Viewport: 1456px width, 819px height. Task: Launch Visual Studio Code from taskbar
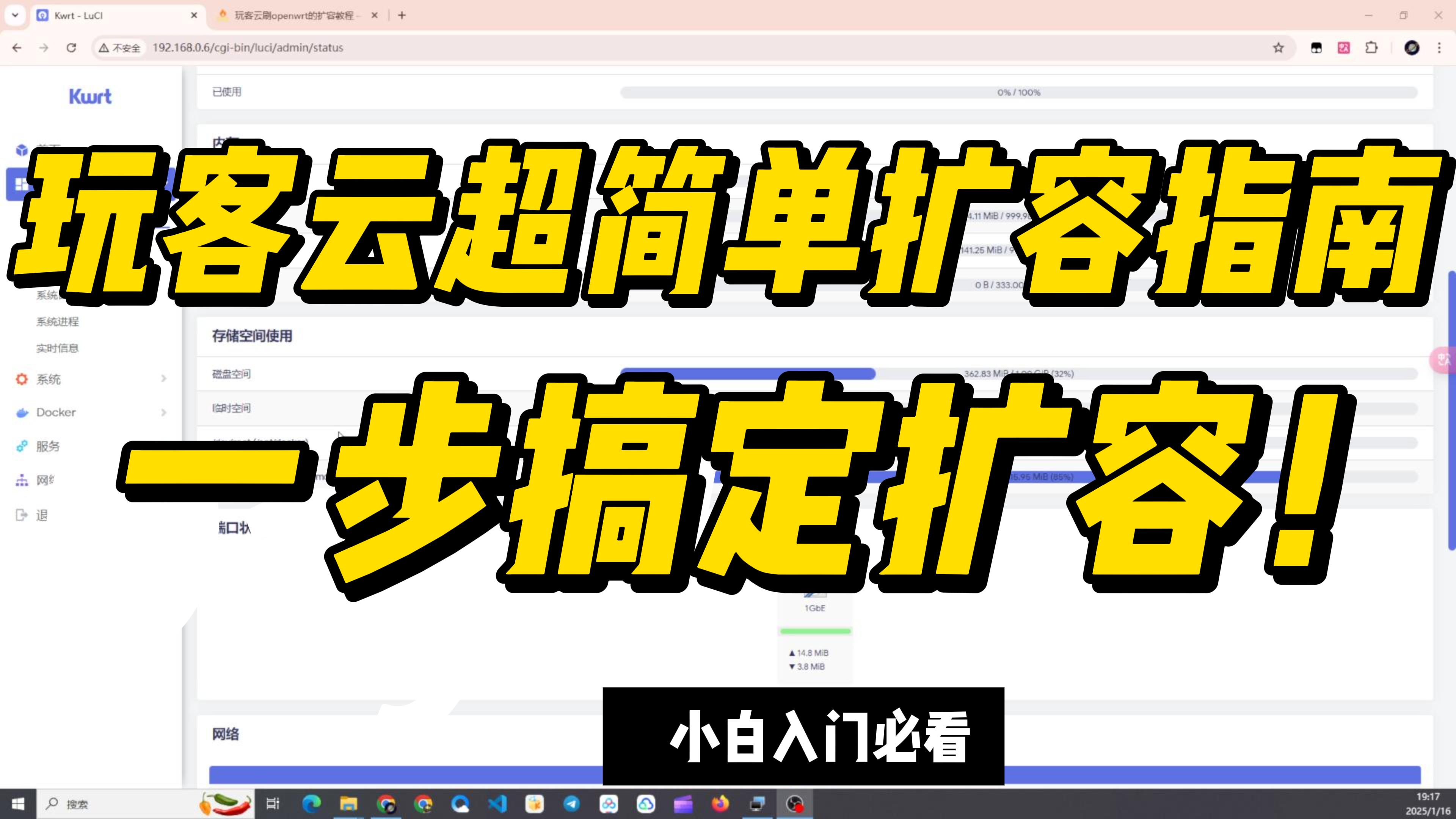pos(497,803)
